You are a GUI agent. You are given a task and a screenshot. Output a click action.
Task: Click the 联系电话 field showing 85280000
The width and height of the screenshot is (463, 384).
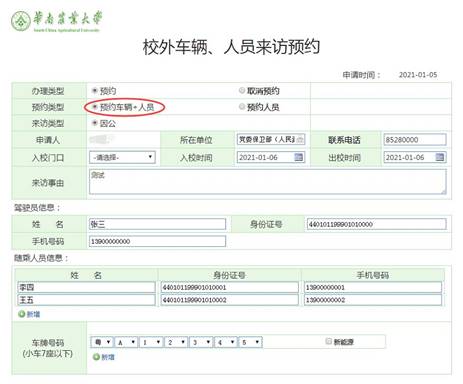click(415, 140)
